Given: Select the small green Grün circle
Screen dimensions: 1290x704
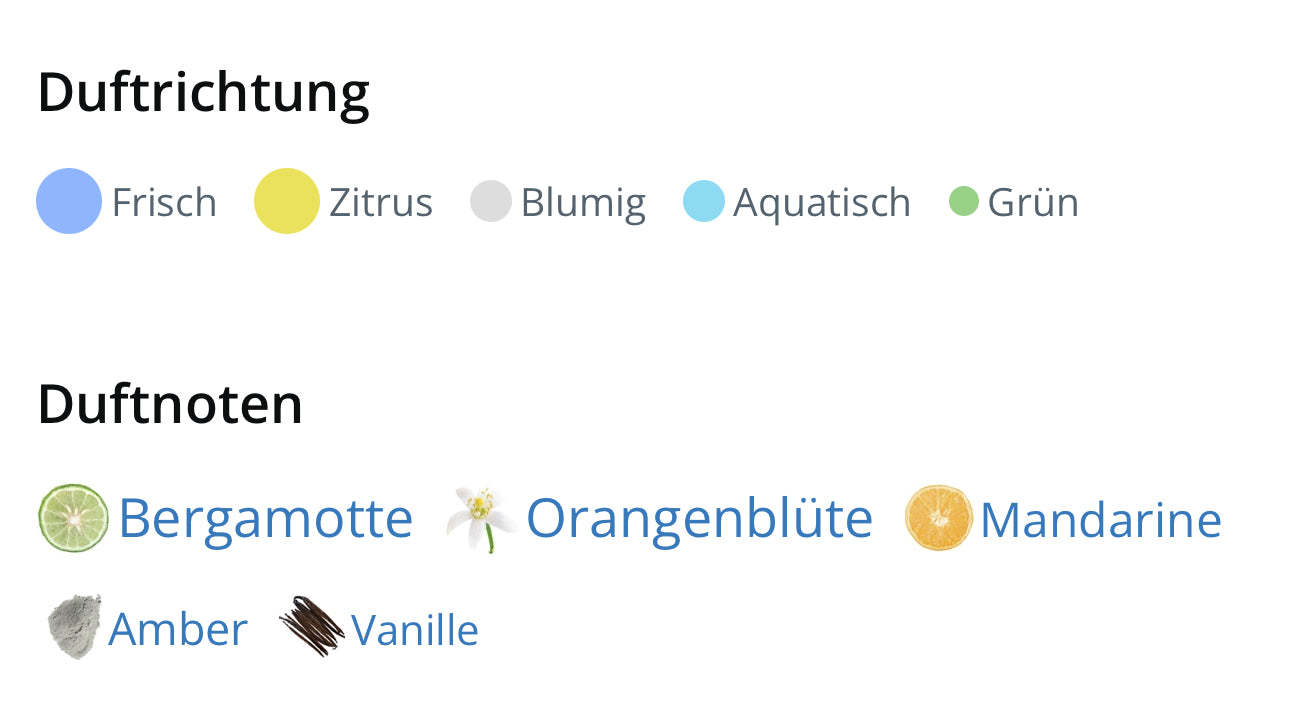Looking at the screenshot, I should click(963, 201).
